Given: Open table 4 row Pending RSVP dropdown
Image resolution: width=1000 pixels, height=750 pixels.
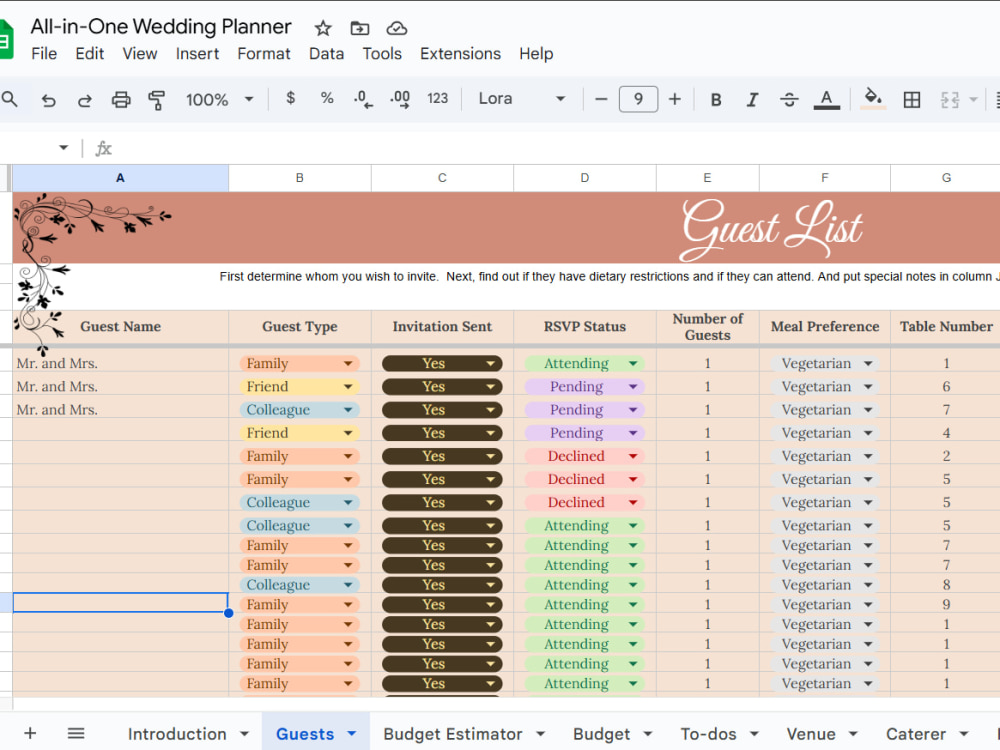Looking at the screenshot, I should (x=633, y=433).
